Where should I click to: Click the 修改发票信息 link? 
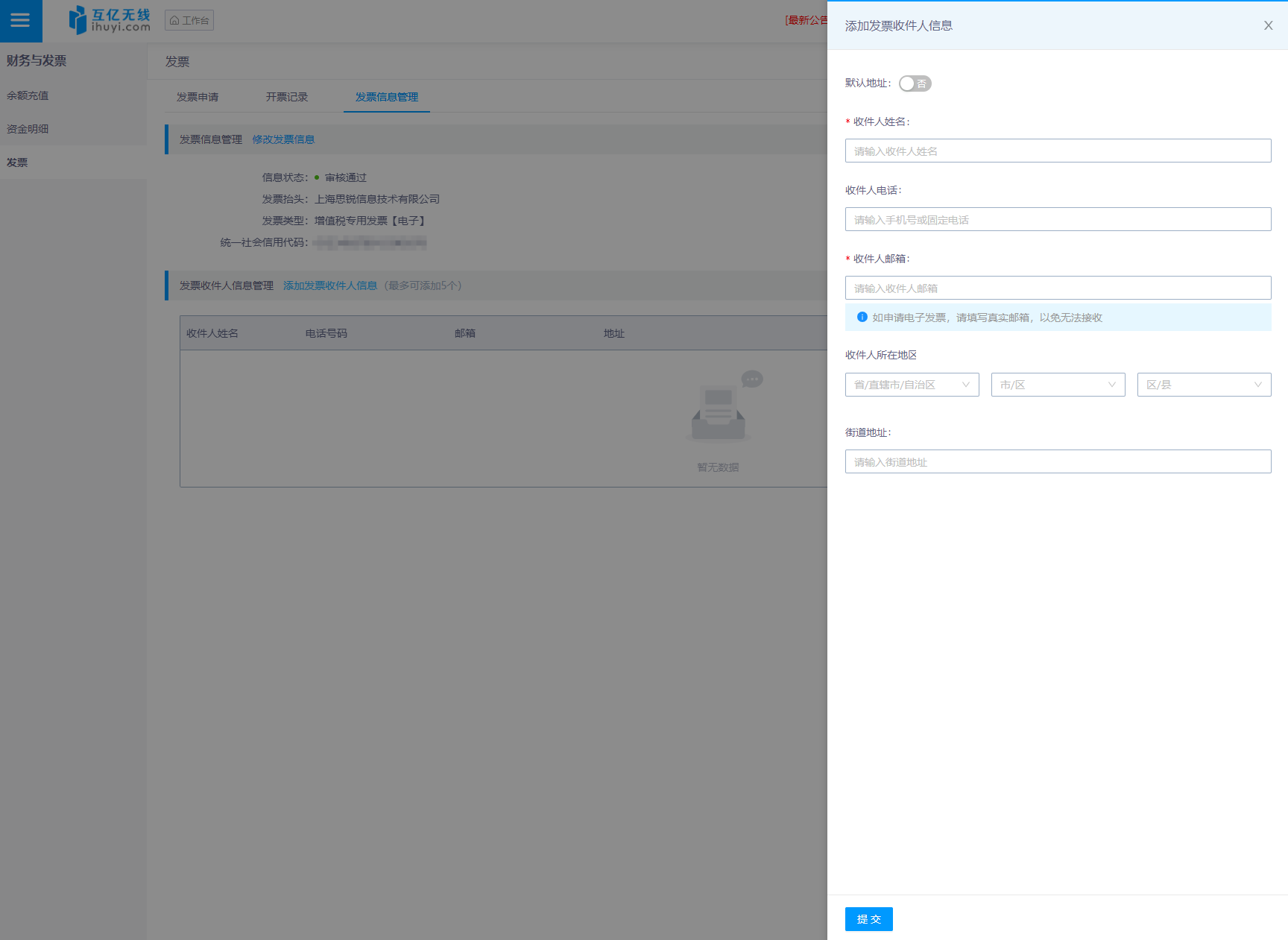coord(283,139)
